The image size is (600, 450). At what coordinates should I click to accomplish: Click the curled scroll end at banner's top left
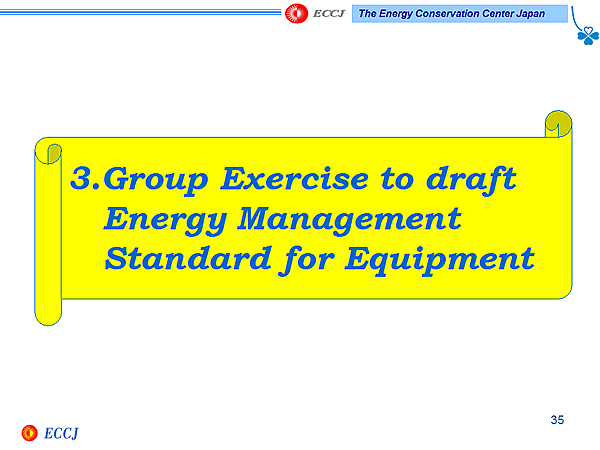tap(48, 151)
